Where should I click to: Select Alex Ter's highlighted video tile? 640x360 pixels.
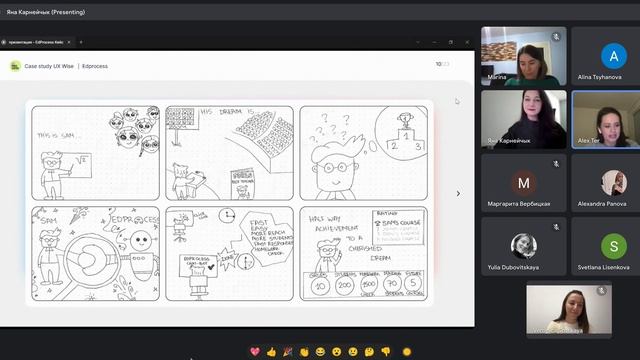tap(606, 120)
